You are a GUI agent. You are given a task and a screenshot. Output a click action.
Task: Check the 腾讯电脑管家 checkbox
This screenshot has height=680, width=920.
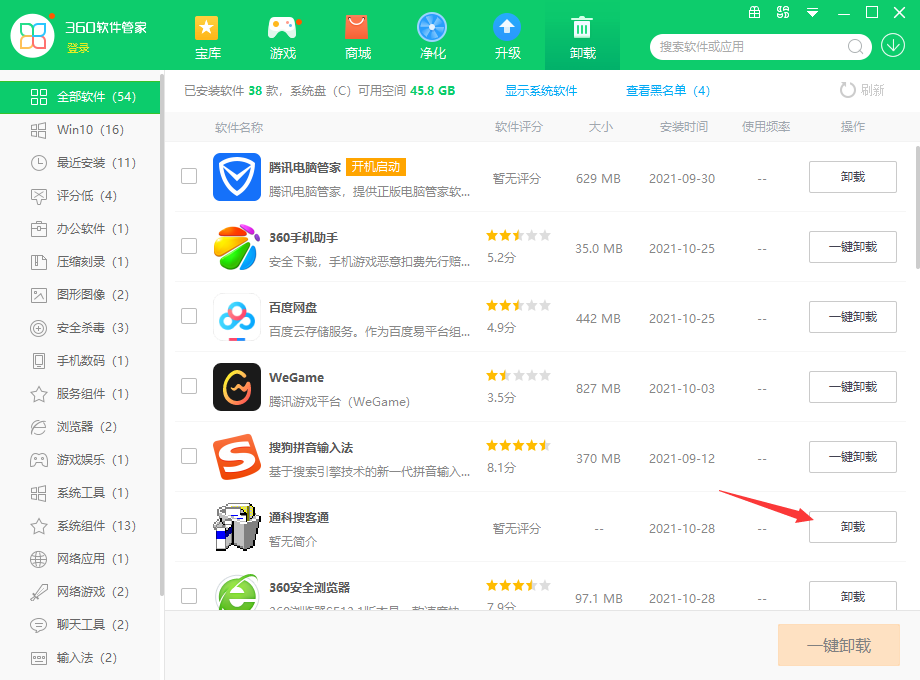pos(189,176)
